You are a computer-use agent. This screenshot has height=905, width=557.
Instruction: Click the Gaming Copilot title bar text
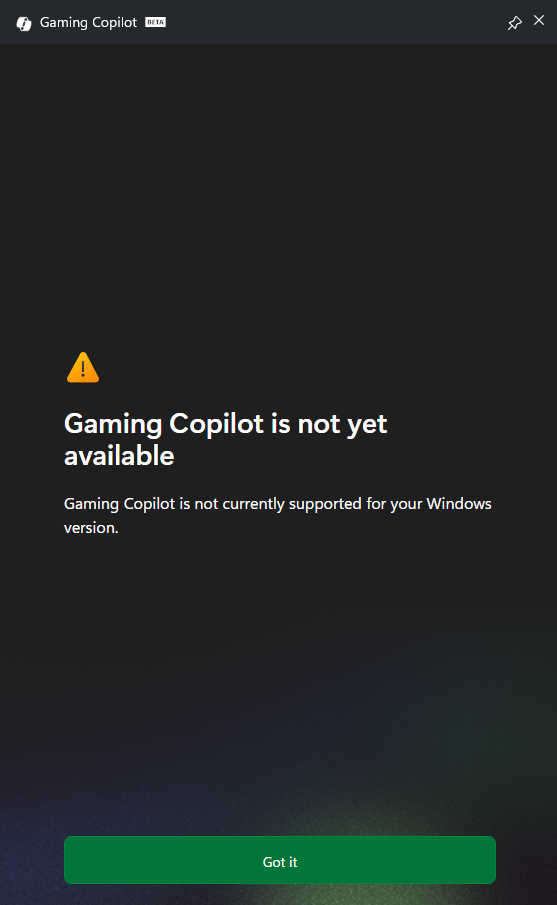(88, 23)
